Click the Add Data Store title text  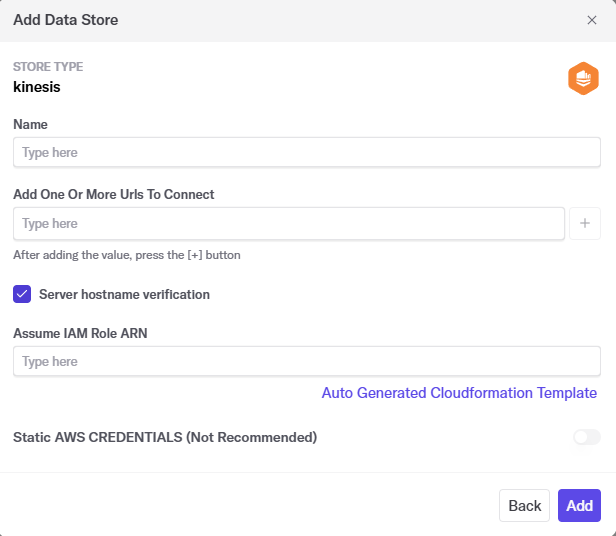65,20
